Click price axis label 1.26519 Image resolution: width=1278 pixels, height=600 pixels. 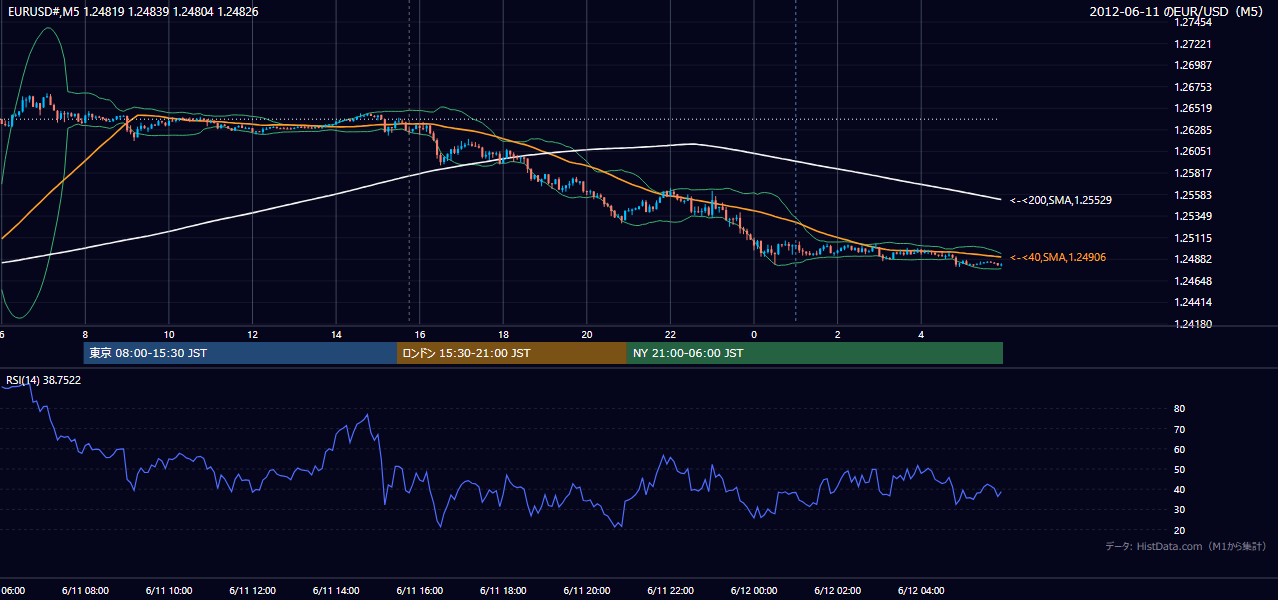tap(1193, 108)
